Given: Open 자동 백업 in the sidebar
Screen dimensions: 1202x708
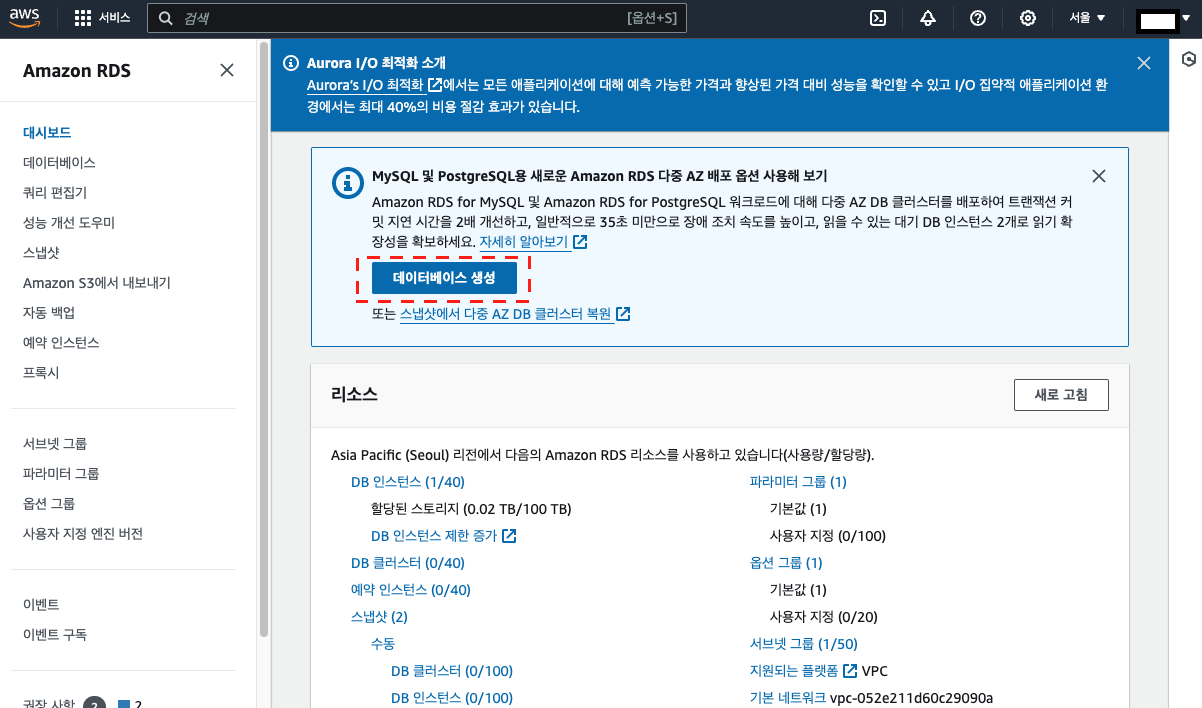Looking at the screenshot, I should tap(49, 312).
